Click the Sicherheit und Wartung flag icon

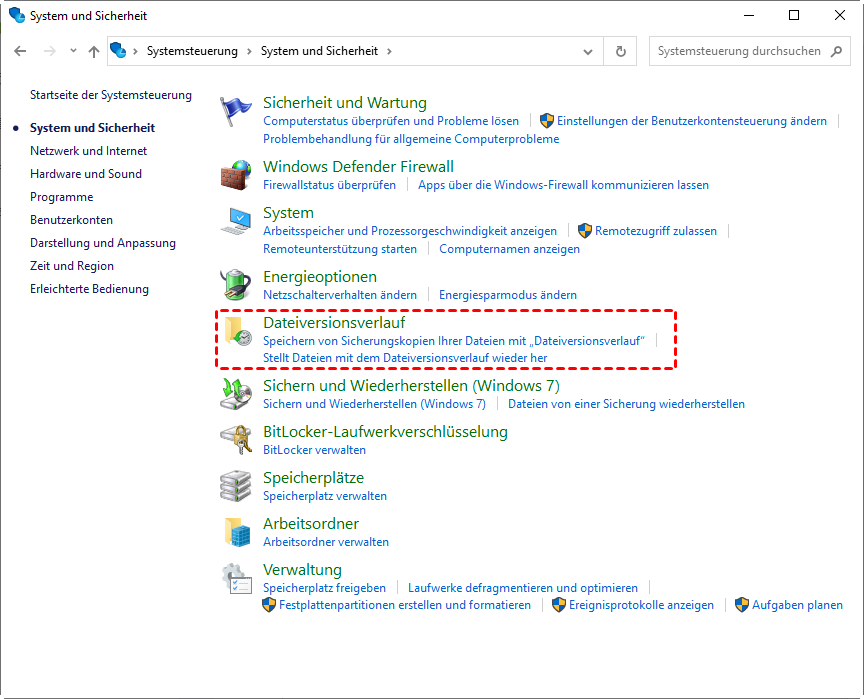236,111
